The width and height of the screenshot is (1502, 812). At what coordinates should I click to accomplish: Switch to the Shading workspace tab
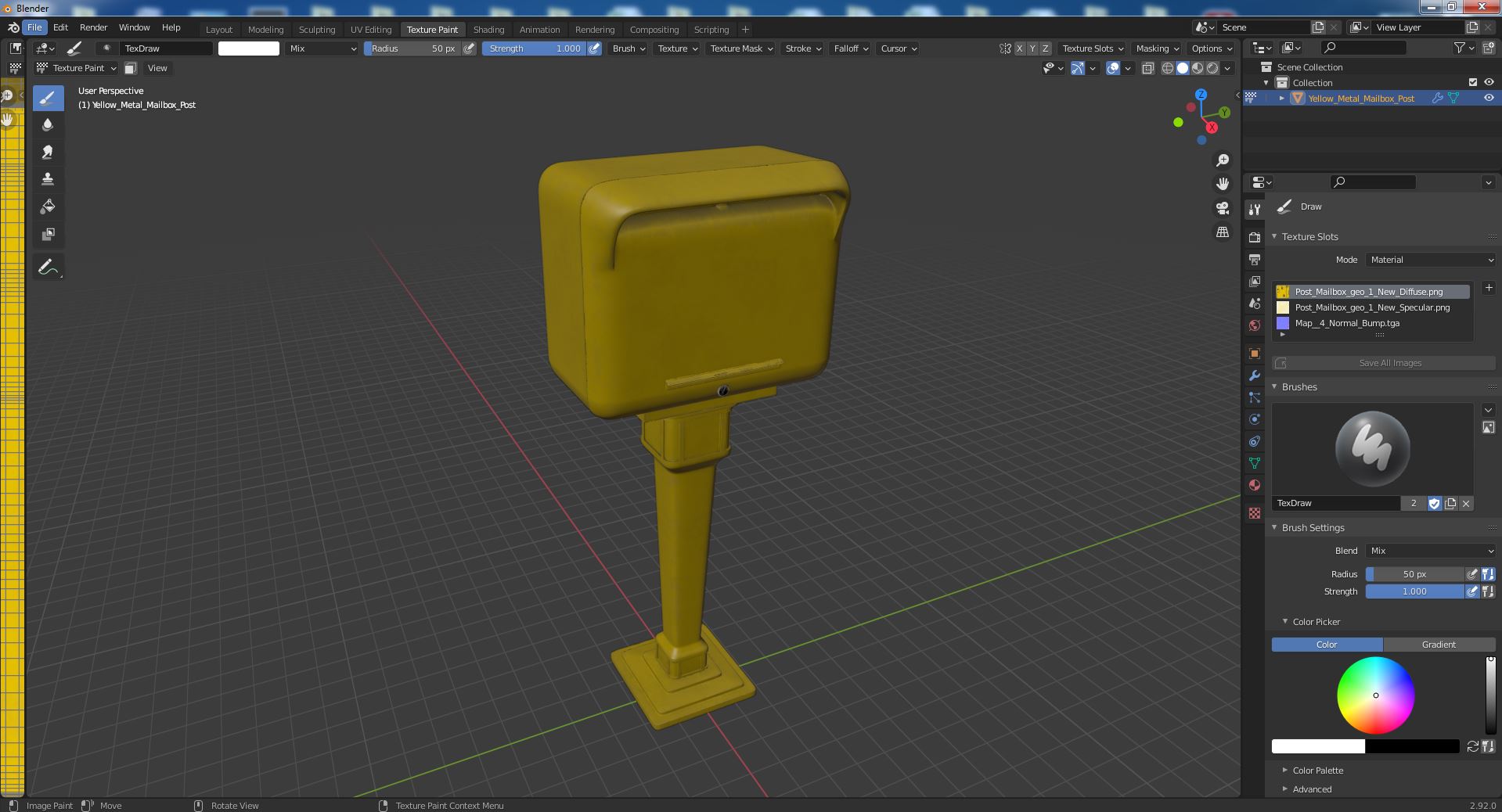(488, 30)
